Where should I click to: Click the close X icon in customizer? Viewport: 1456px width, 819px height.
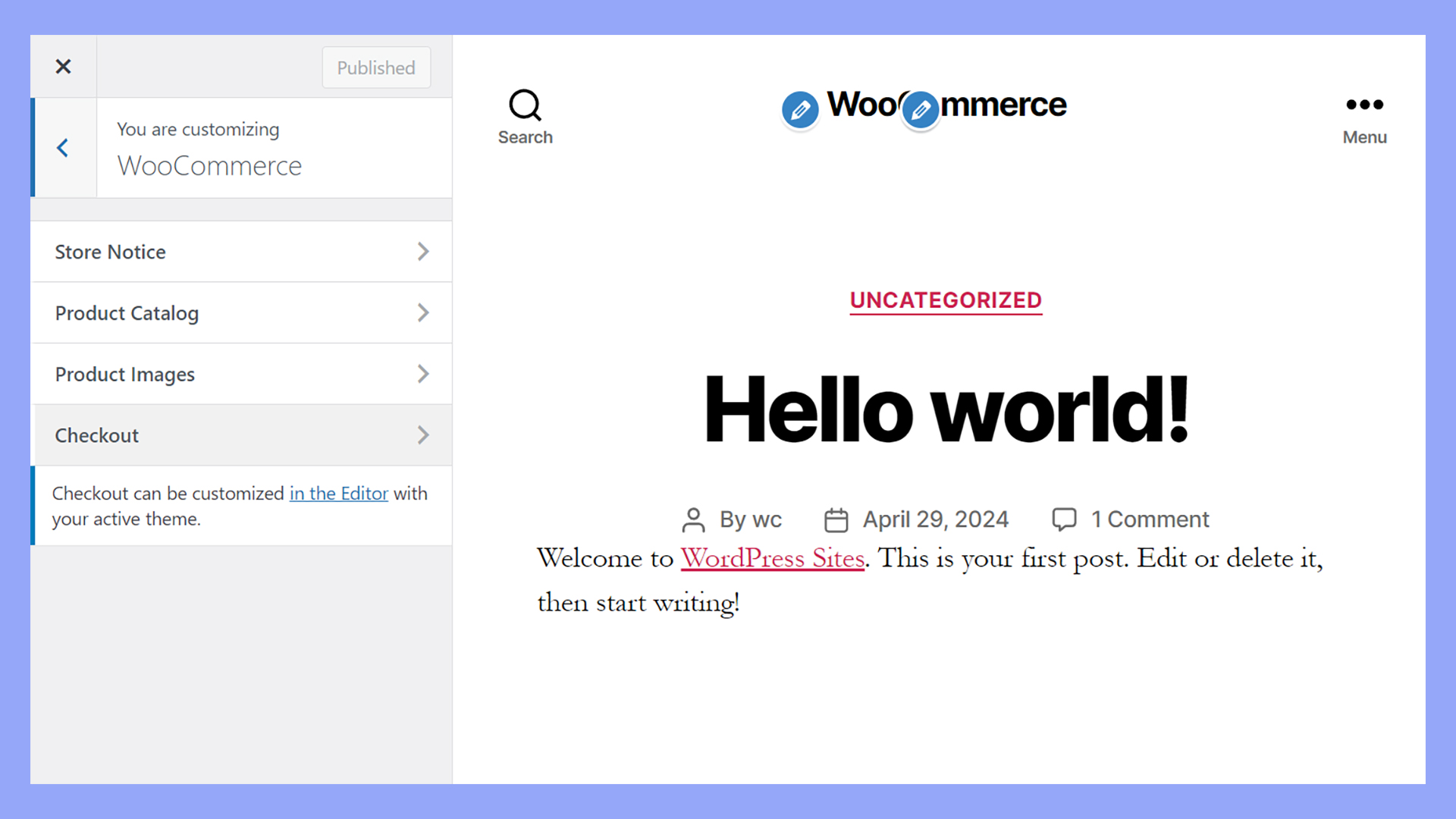click(63, 66)
